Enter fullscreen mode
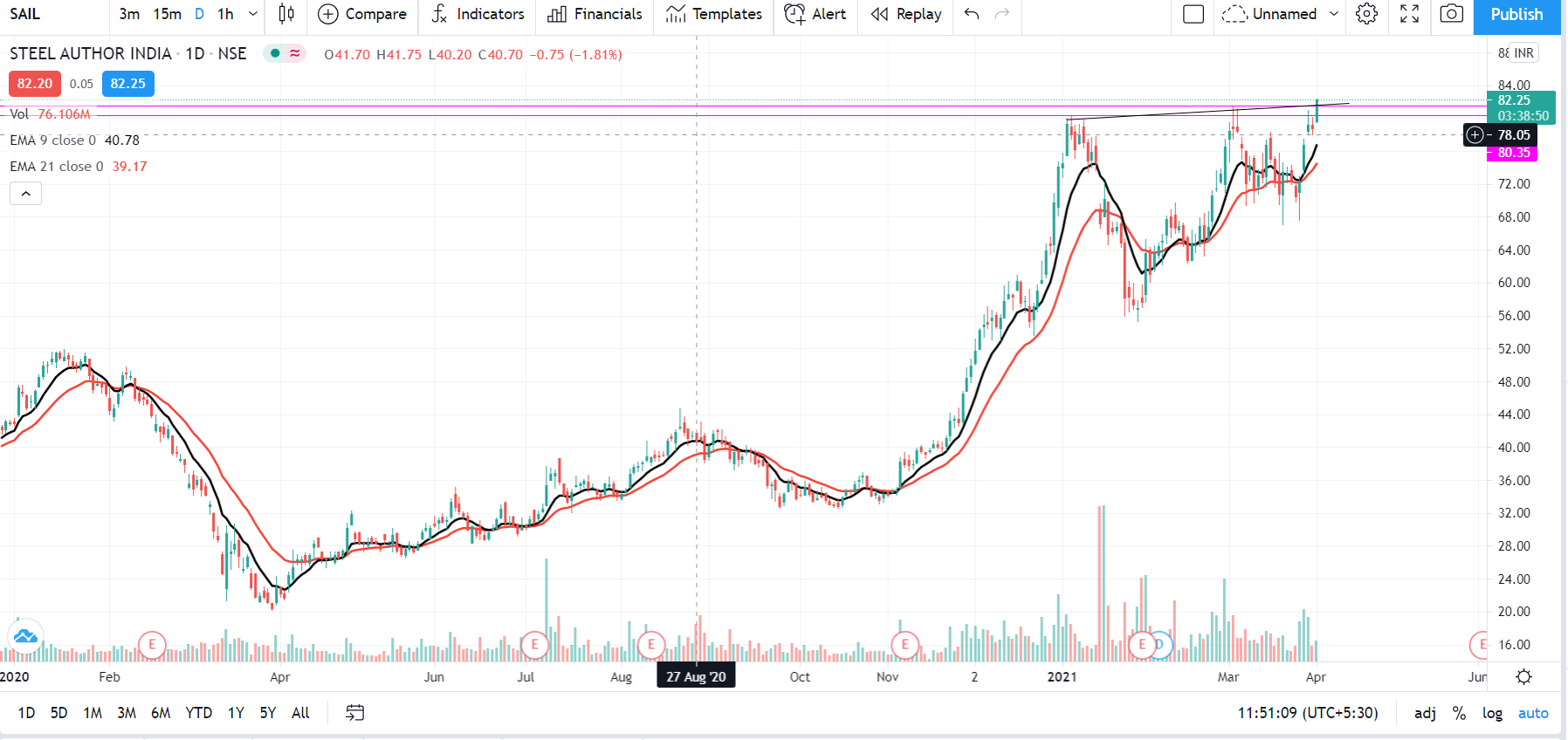The width and height of the screenshot is (1568, 740). coord(1410,14)
